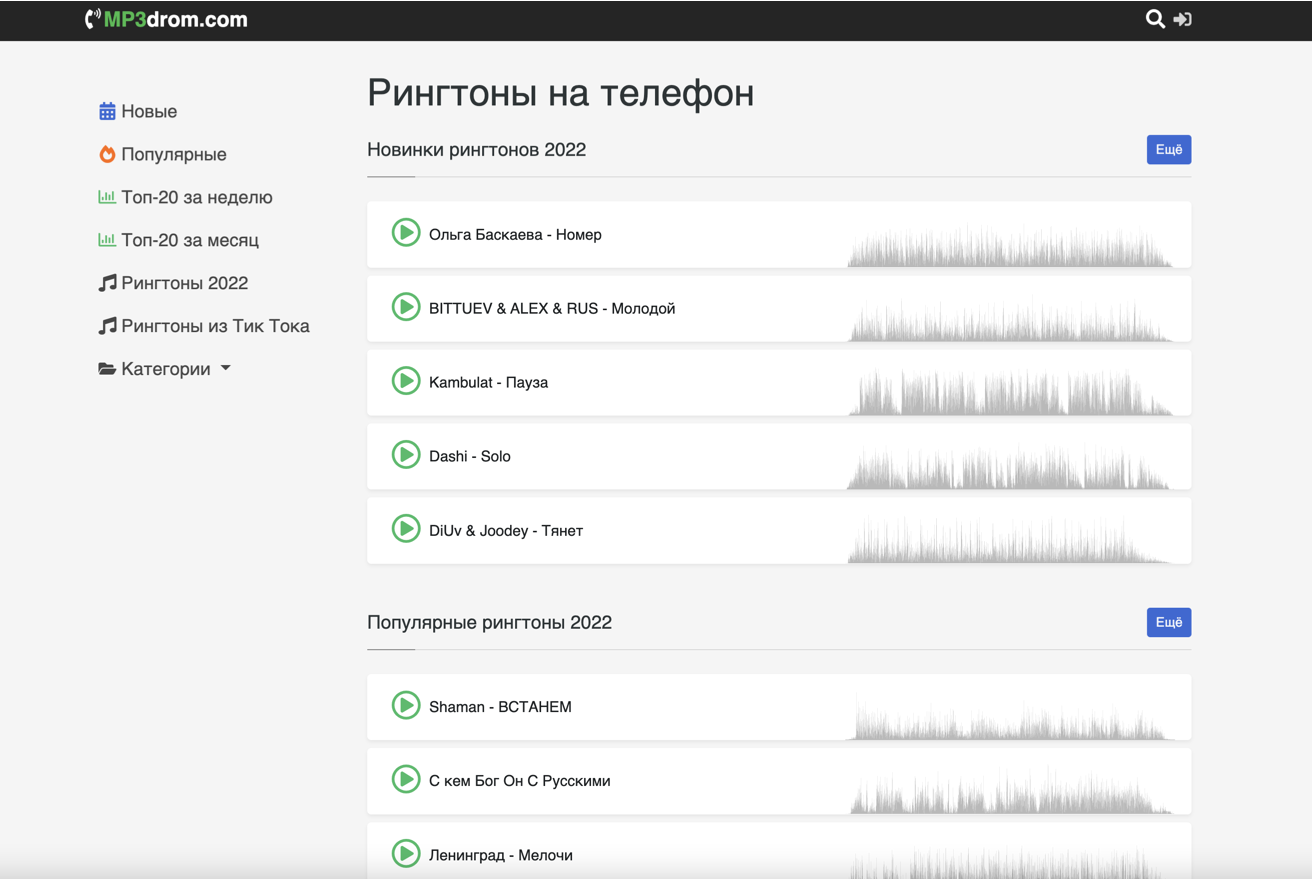Play Ольга Баскаева - Номер ringtone
The image size is (1313, 879).
point(405,233)
